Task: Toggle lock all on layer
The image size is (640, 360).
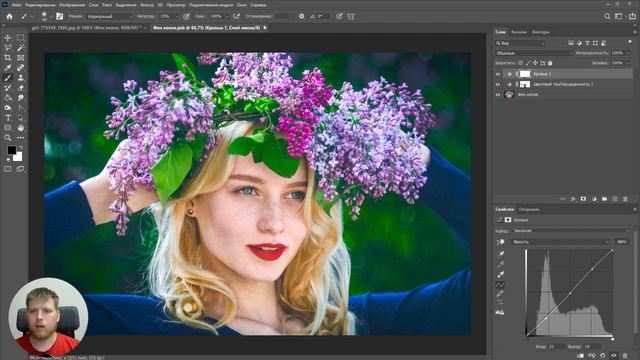Action: [x=550, y=63]
